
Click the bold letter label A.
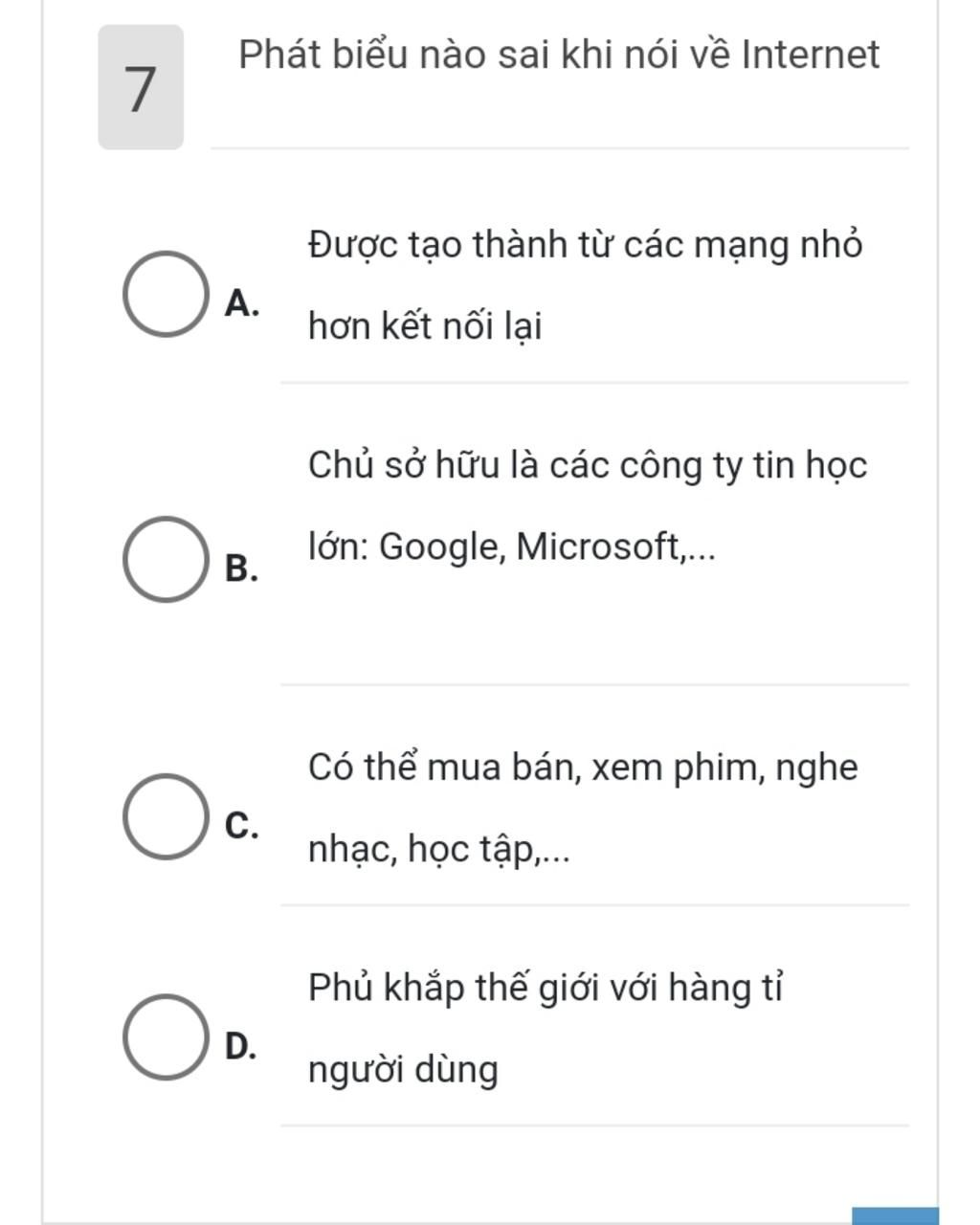pyautogui.click(x=242, y=304)
